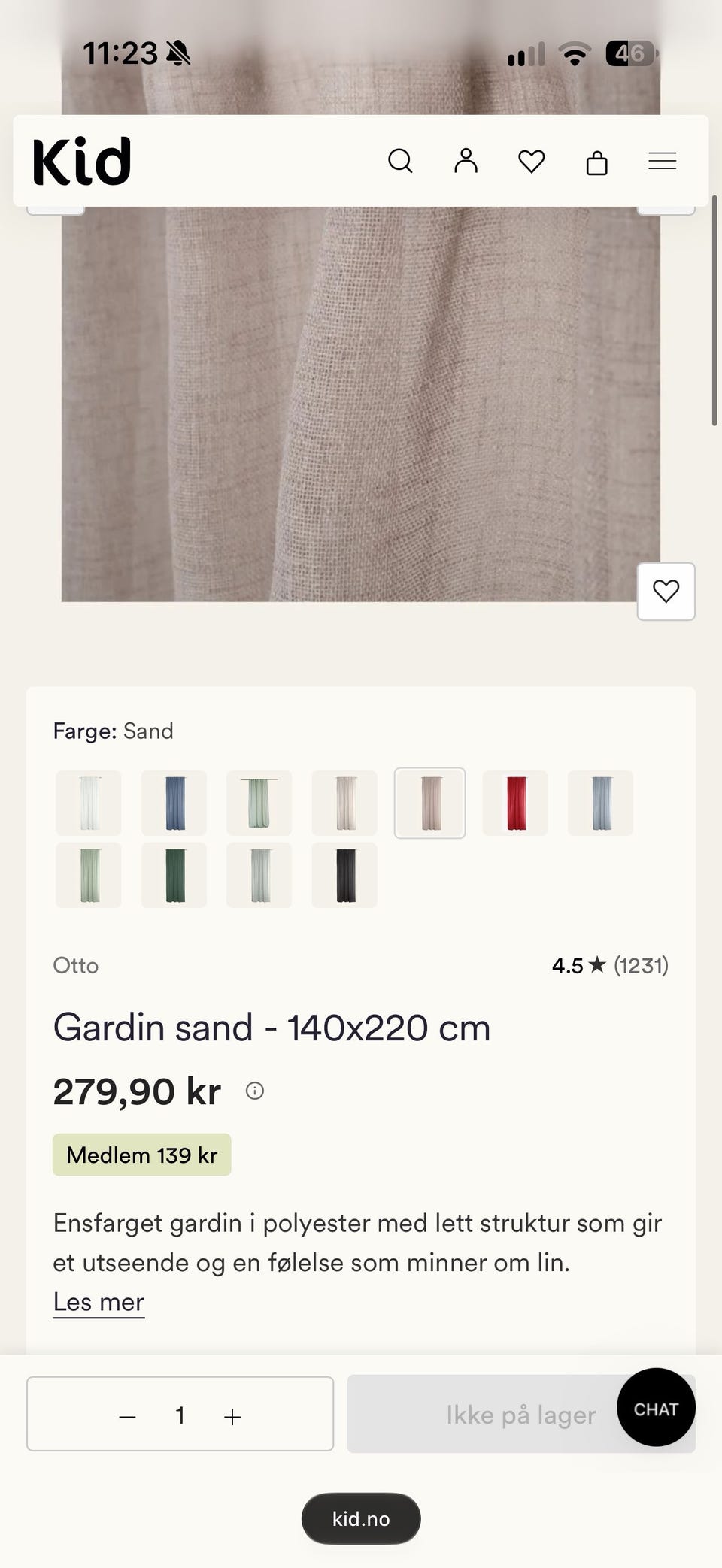This screenshot has height=1568, width=722.
Task: Select the white curtain color swatch
Action: click(x=88, y=803)
